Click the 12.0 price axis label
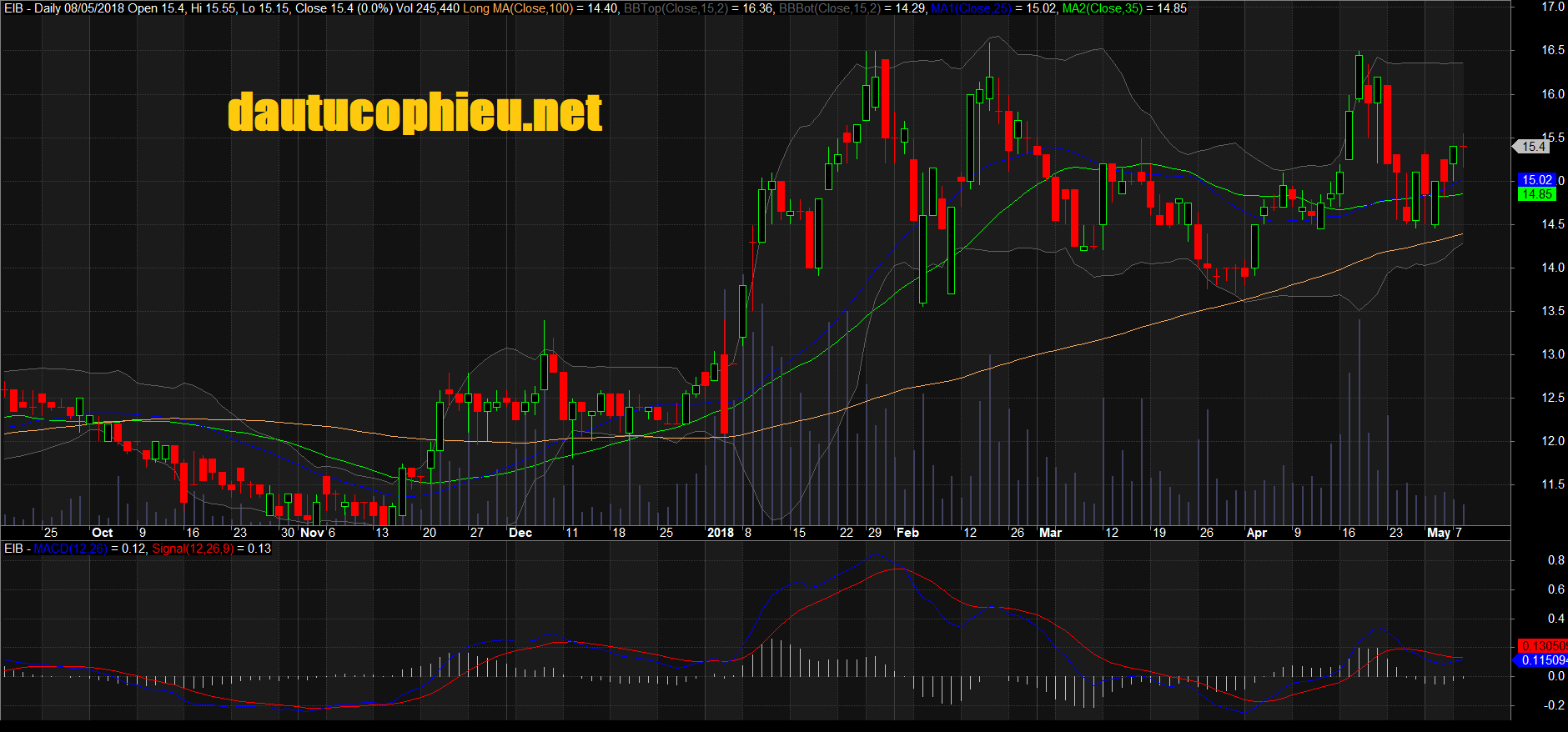The image size is (1568, 732). [x=1553, y=441]
